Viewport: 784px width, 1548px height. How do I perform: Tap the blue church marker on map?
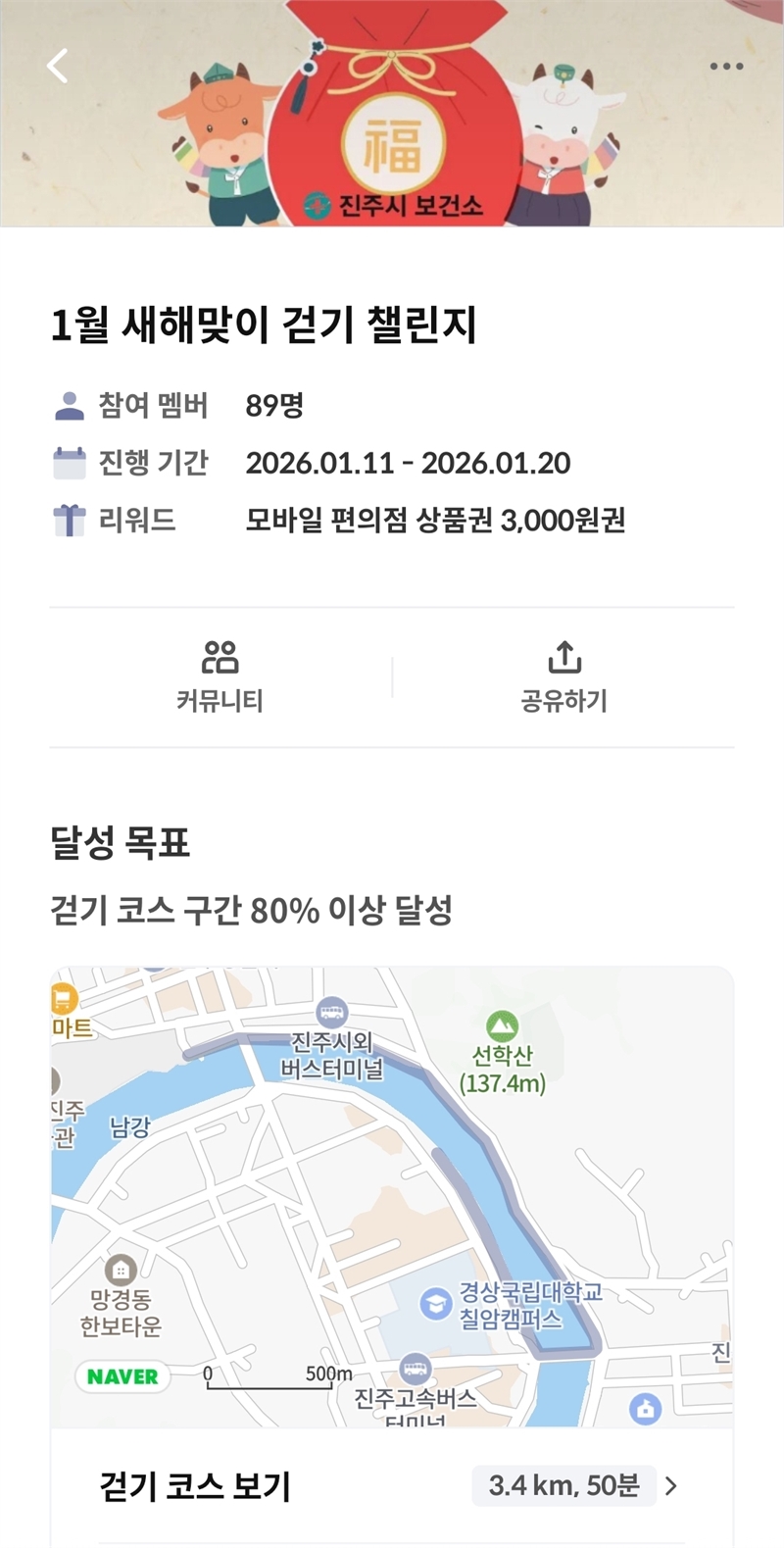tap(645, 1409)
